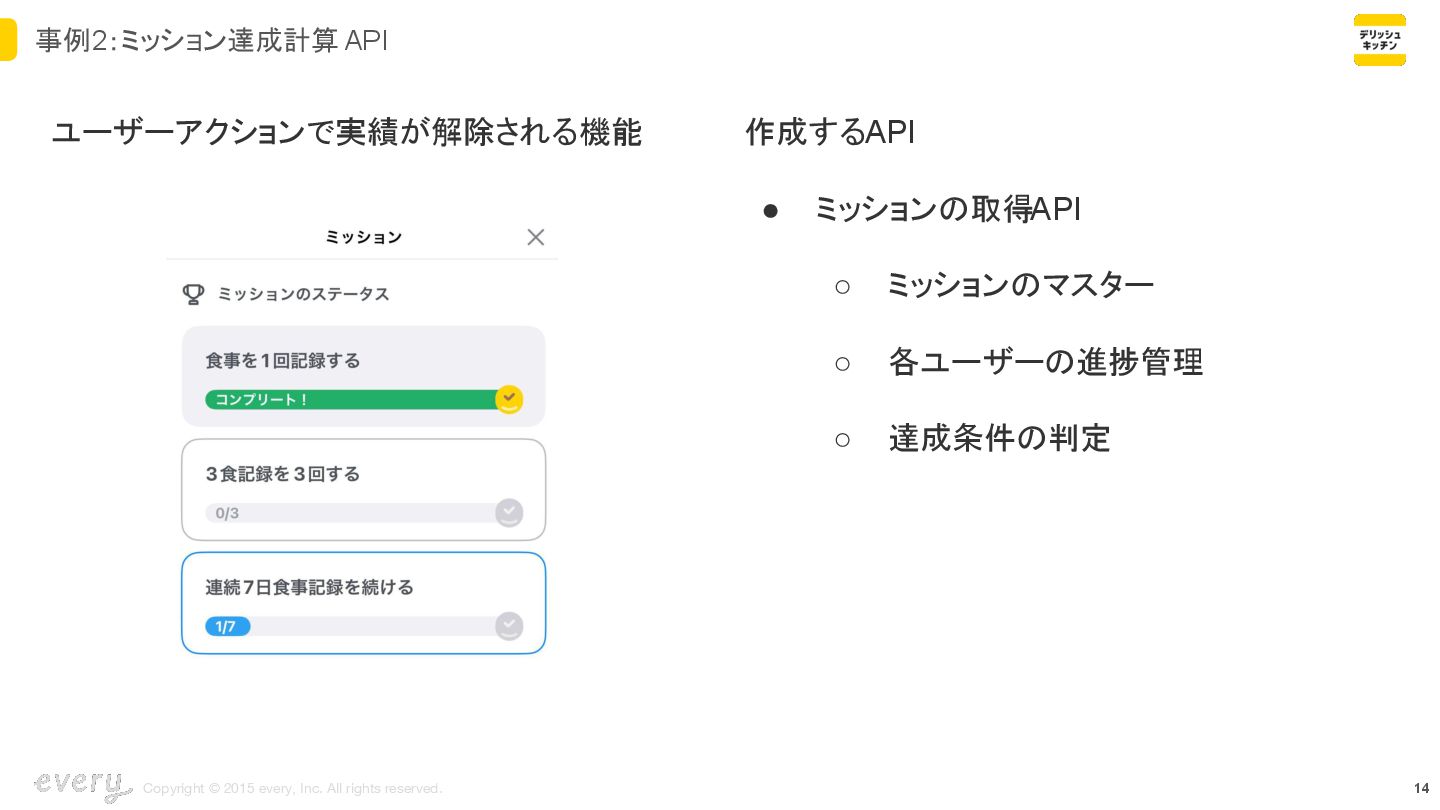Open the 連続7日食事記録を続ける mission card
Viewport: 1440px width, 810px height.
click(x=364, y=603)
